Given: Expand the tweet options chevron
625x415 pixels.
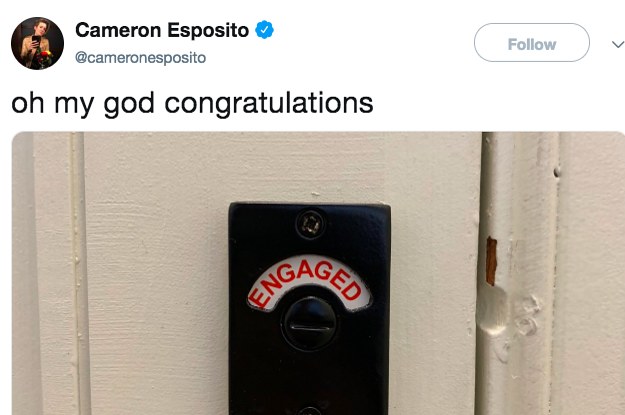Looking at the screenshot, I should [618, 44].
